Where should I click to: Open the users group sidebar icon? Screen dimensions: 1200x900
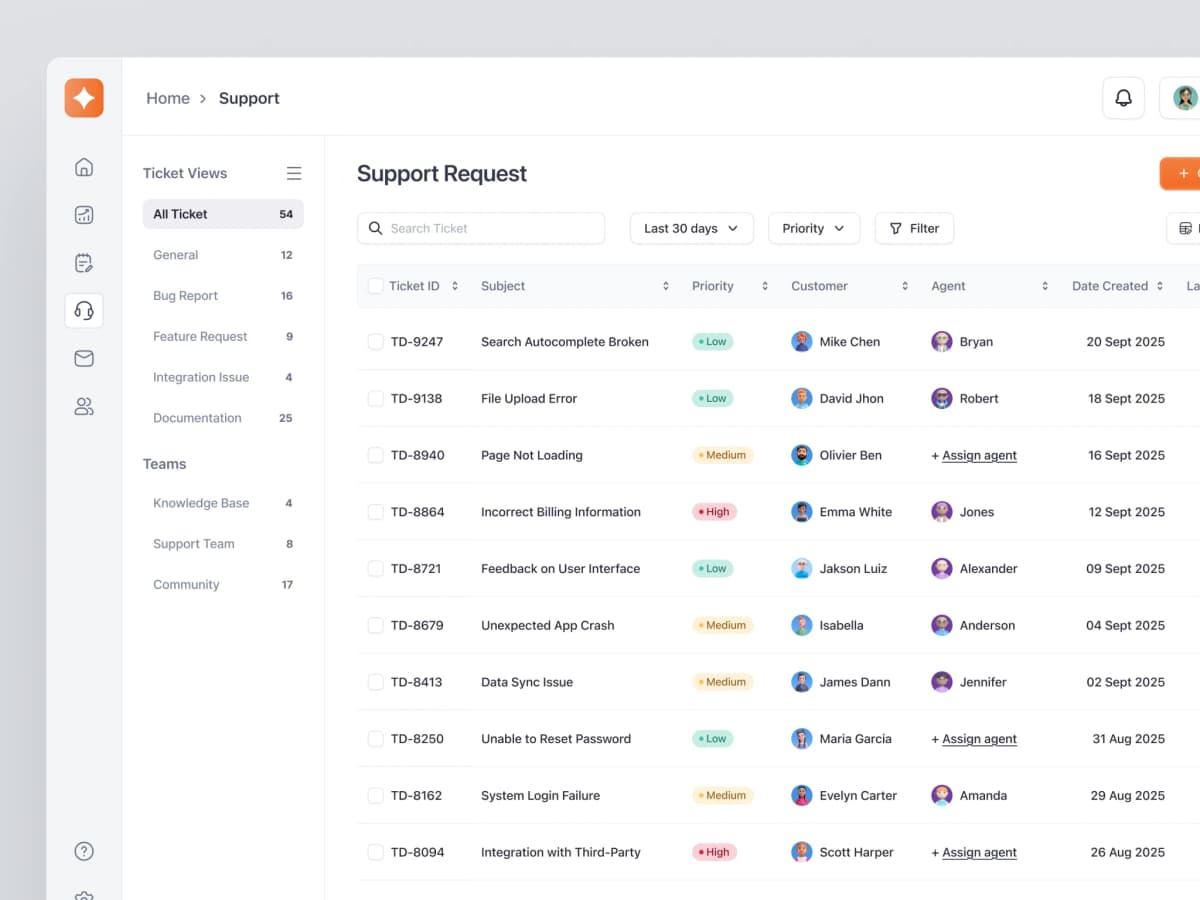click(84, 406)
